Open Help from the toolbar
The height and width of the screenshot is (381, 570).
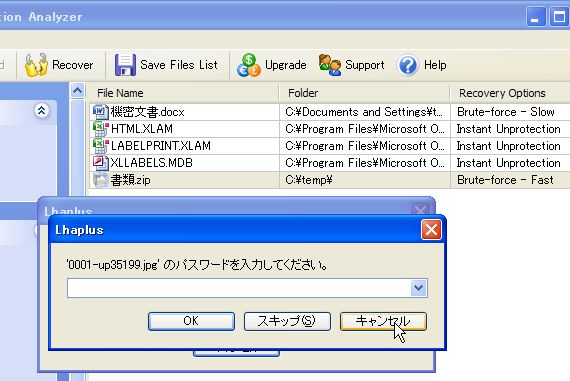click(x=435, y=65)
